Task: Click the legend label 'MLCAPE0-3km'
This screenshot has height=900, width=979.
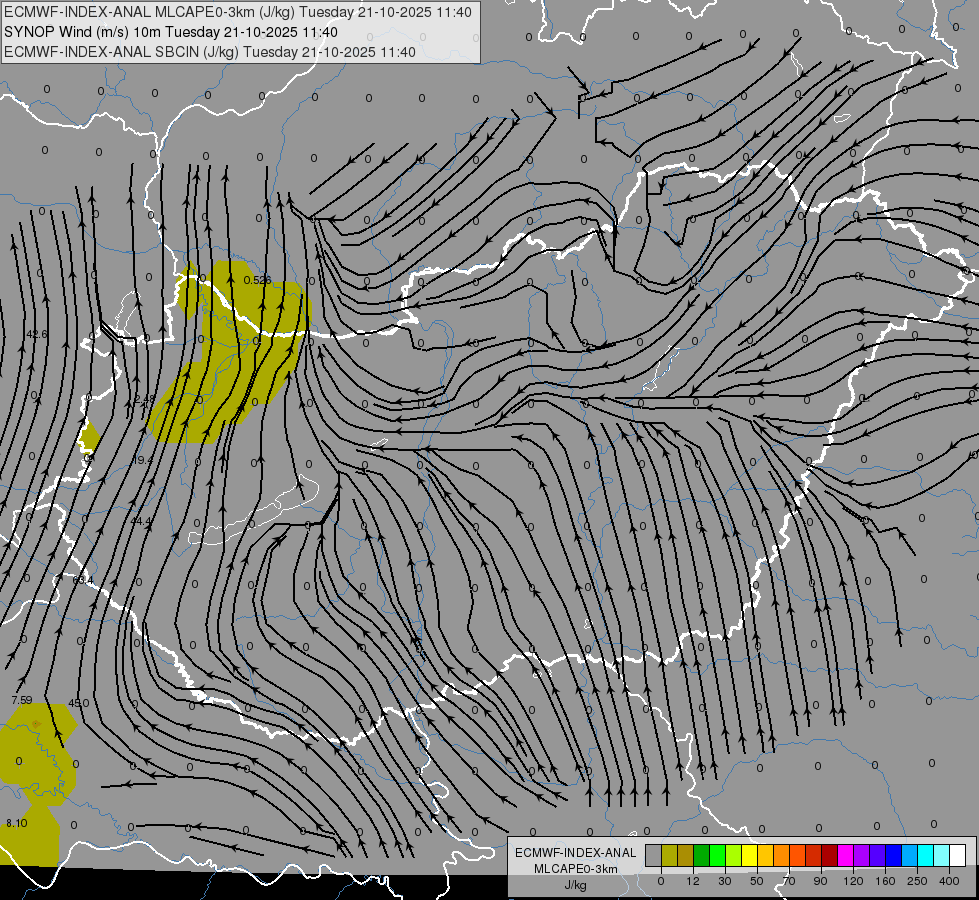Action: [576, 869]
